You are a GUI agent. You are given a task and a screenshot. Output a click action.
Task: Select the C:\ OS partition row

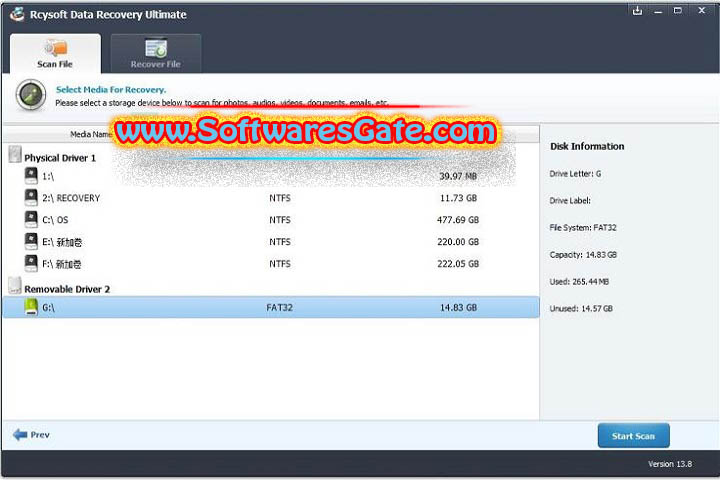click(271, 220)
